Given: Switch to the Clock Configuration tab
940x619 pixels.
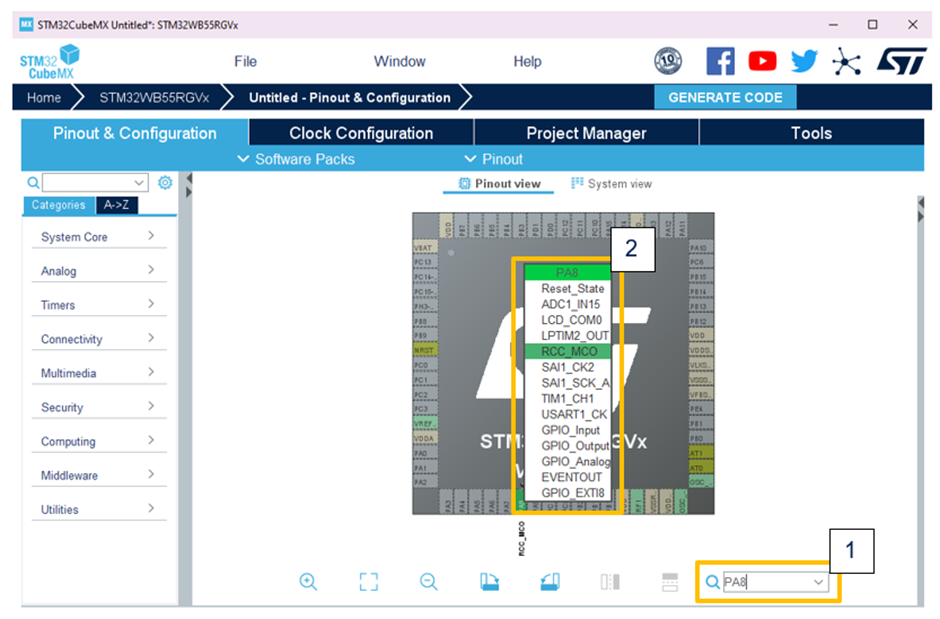Looking at the screenshot, I should click(x=360, y=132).
